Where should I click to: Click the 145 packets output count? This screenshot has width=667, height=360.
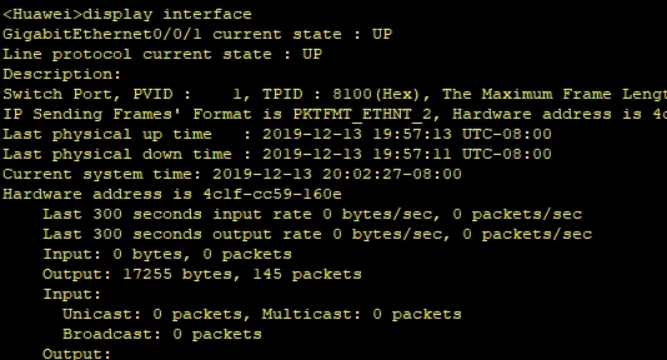click(x=307, y=274)
